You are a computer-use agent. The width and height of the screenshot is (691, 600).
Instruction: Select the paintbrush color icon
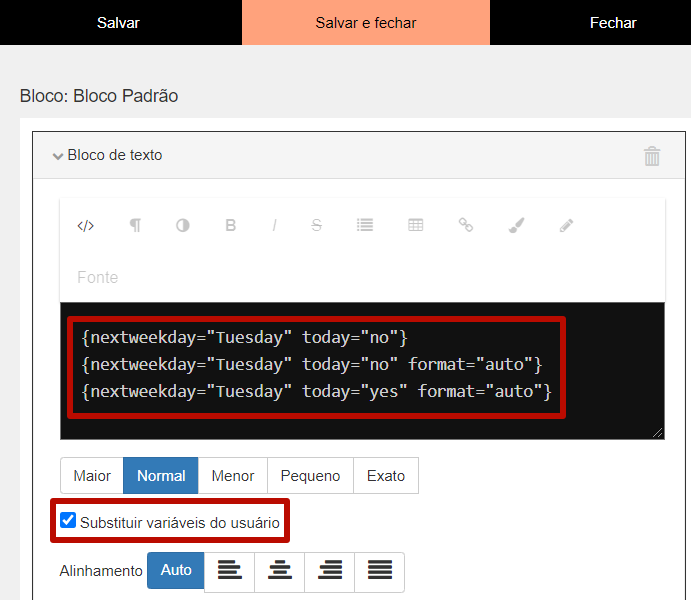click(x=516, y=225)
